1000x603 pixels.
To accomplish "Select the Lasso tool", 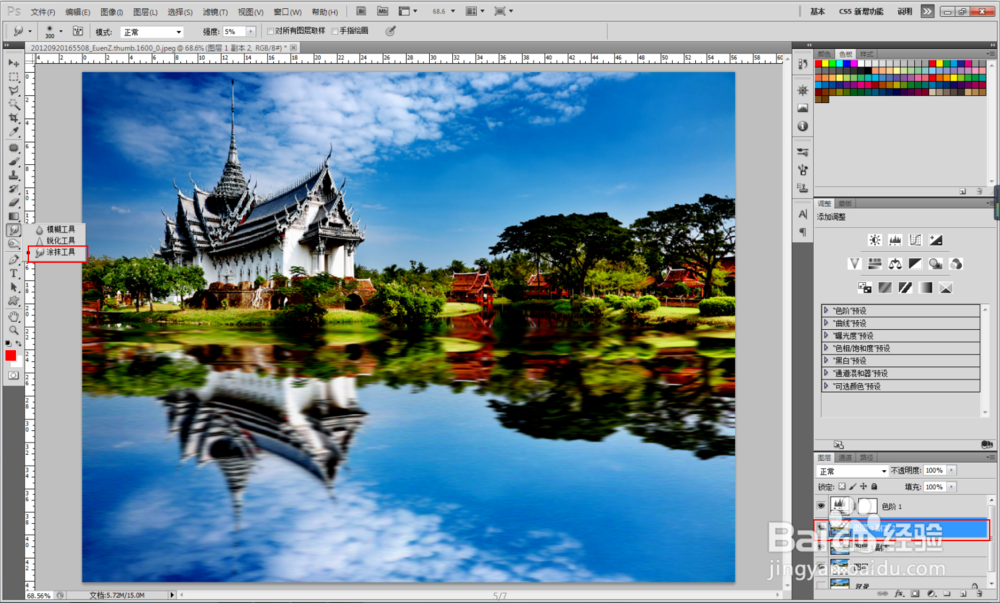I will [13, 91].
